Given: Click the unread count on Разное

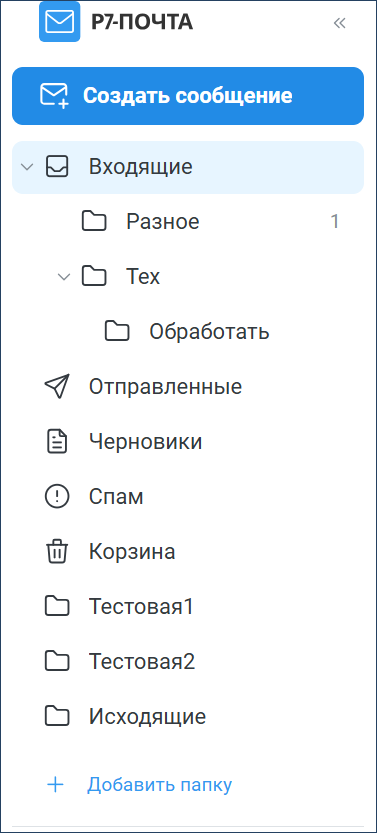Looking at the screenshot, I should pyautogui.click(x=334, y=221).
